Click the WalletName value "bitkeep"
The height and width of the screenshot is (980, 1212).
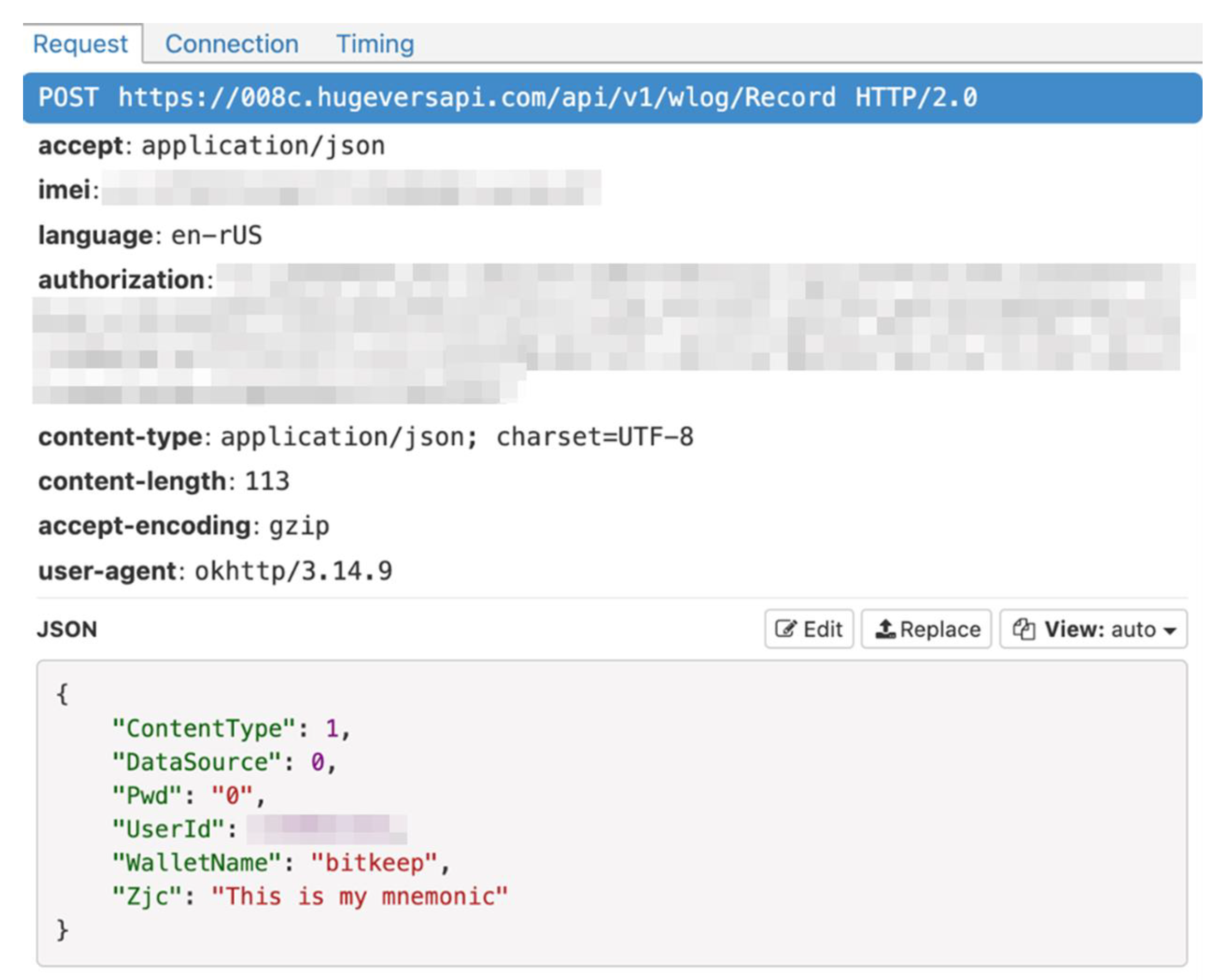(x=373, y=863)
